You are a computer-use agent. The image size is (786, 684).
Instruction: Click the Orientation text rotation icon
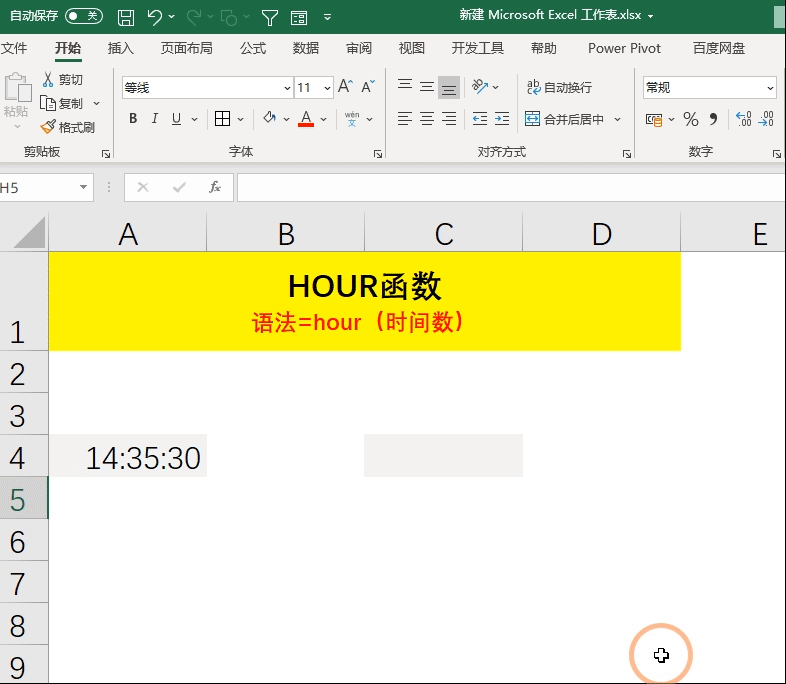480,87
